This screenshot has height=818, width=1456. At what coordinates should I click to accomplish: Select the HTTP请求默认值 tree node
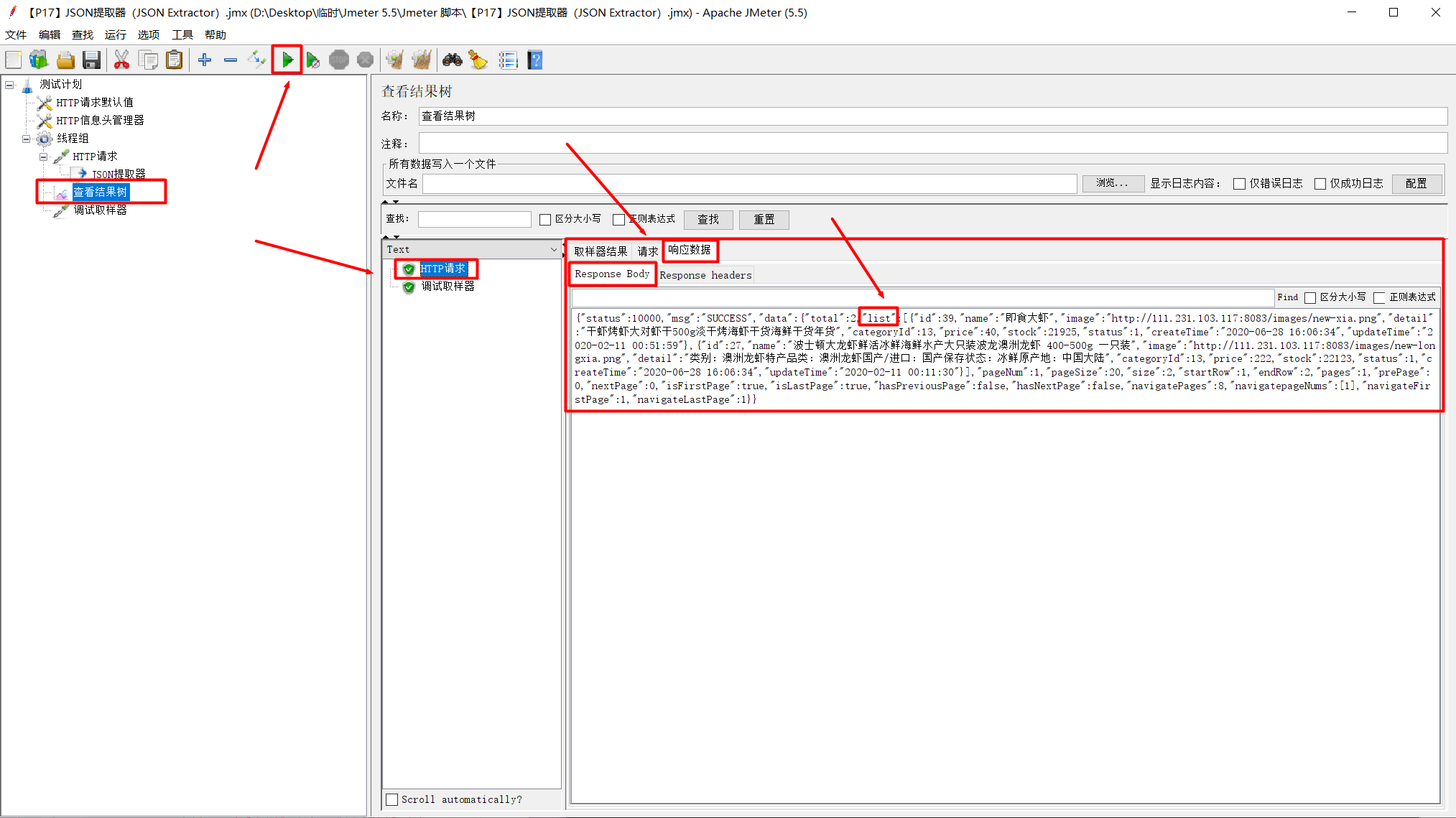tap(95, 103)
